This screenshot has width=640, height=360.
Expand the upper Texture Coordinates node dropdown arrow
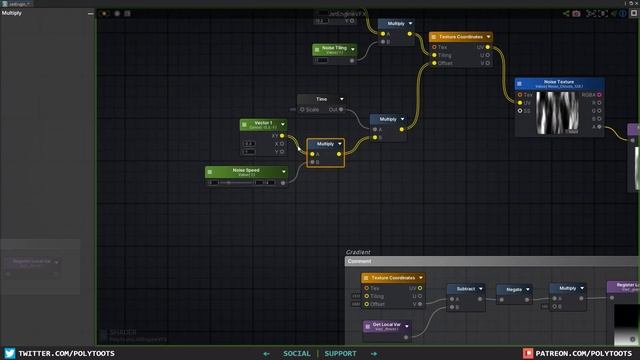point(488,37)
